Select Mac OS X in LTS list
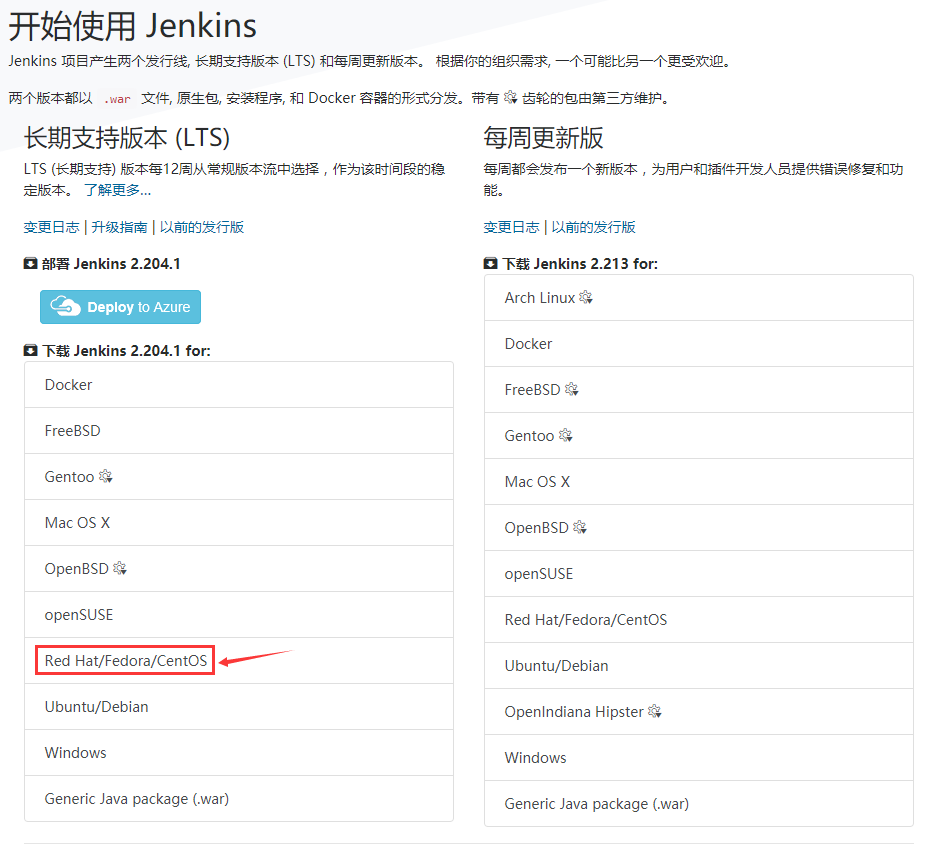This screenshot has width=929, height=846. (x=239, y=523)
